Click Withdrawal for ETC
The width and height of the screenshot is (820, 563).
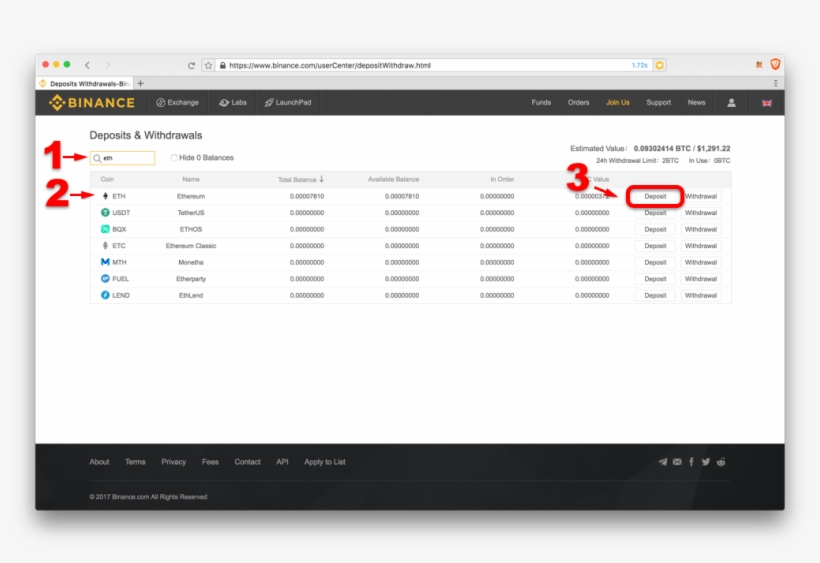(x=700, y=246)
